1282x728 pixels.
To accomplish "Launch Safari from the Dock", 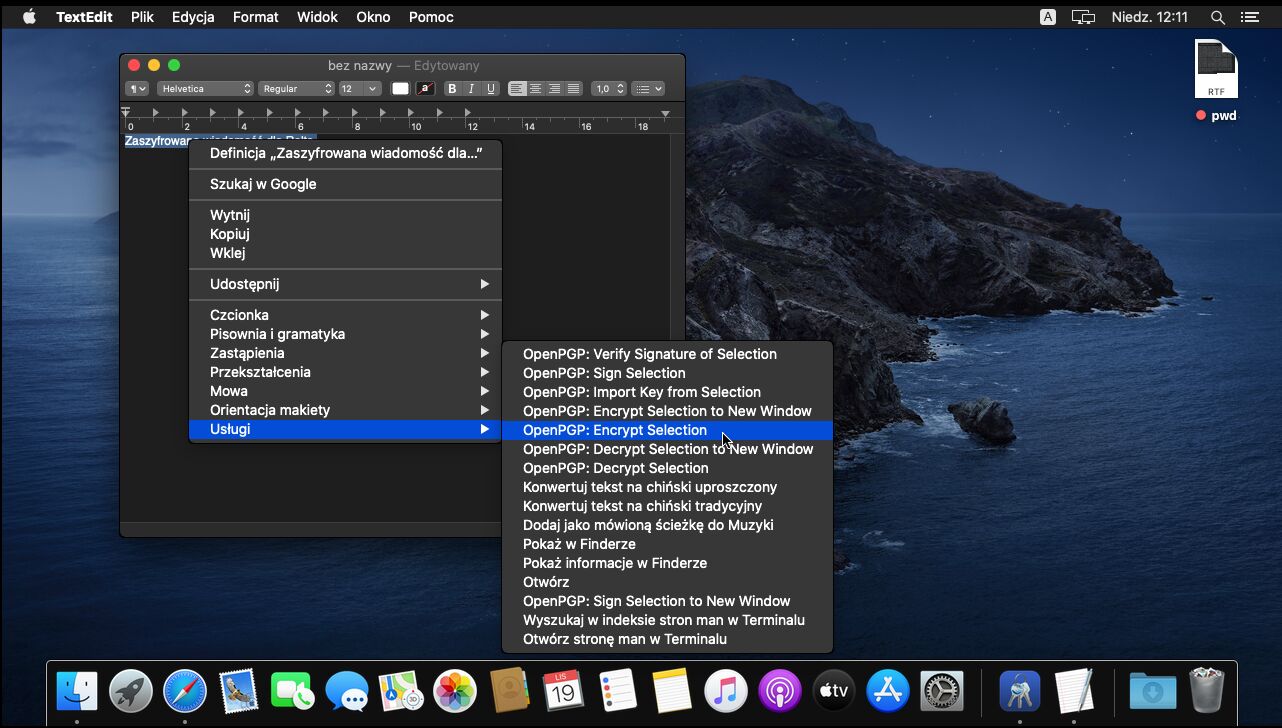I will (x=185, y=691).
